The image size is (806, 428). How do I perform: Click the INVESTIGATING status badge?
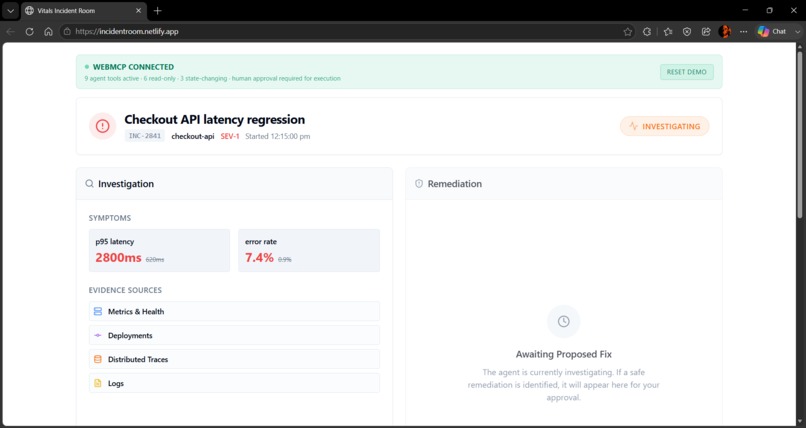(x=665, y=126)
